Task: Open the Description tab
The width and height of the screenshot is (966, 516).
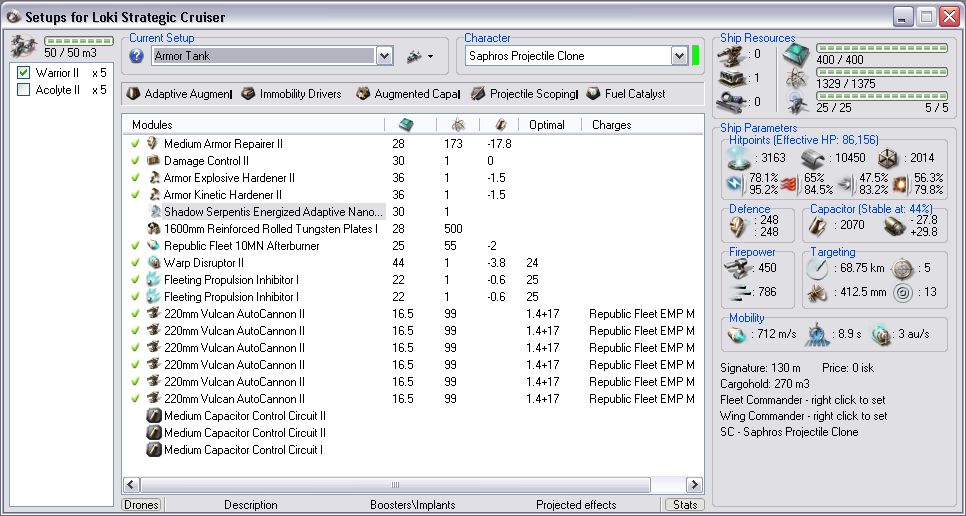Action: click(x=250, y=505)
